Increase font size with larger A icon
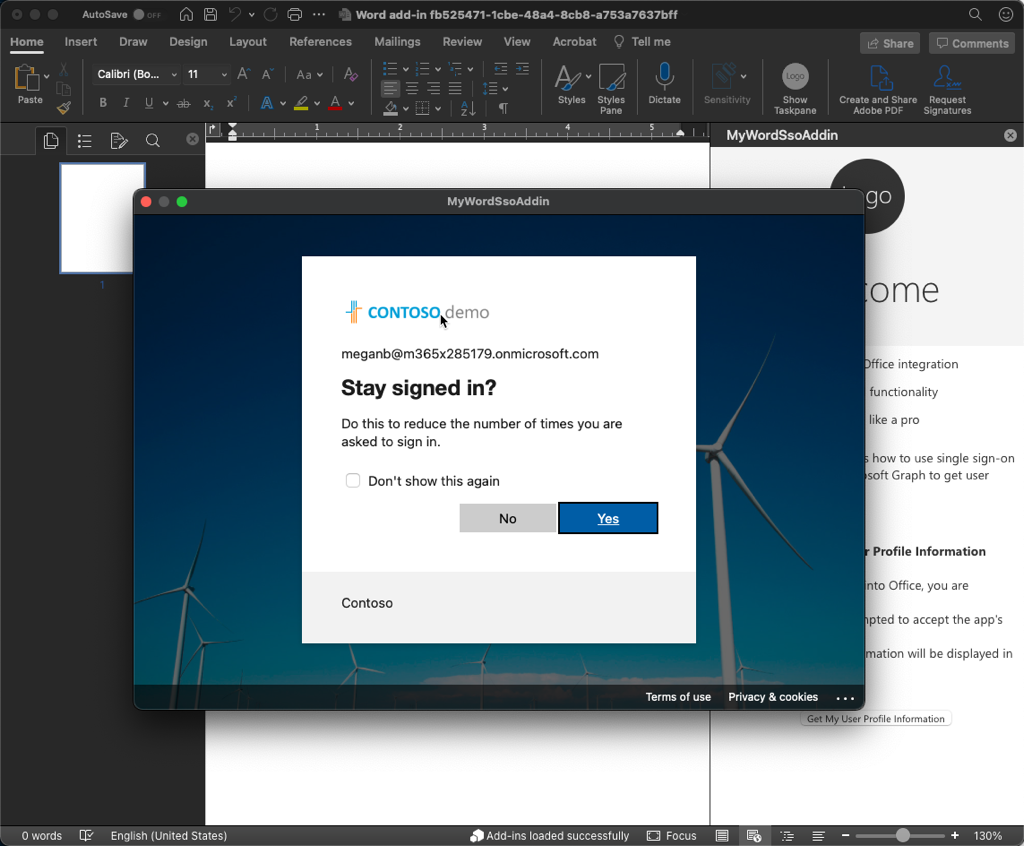 pos(244,74)
